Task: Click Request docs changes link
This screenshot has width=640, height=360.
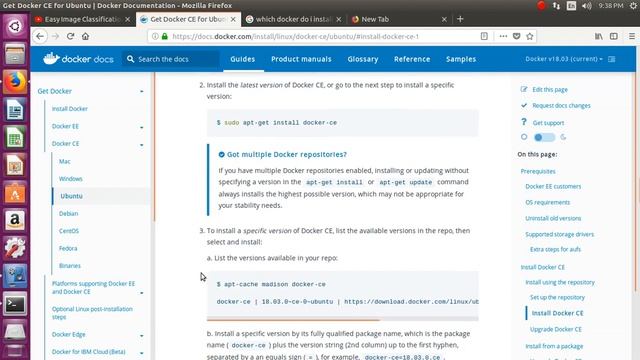Action: (561, 105)
